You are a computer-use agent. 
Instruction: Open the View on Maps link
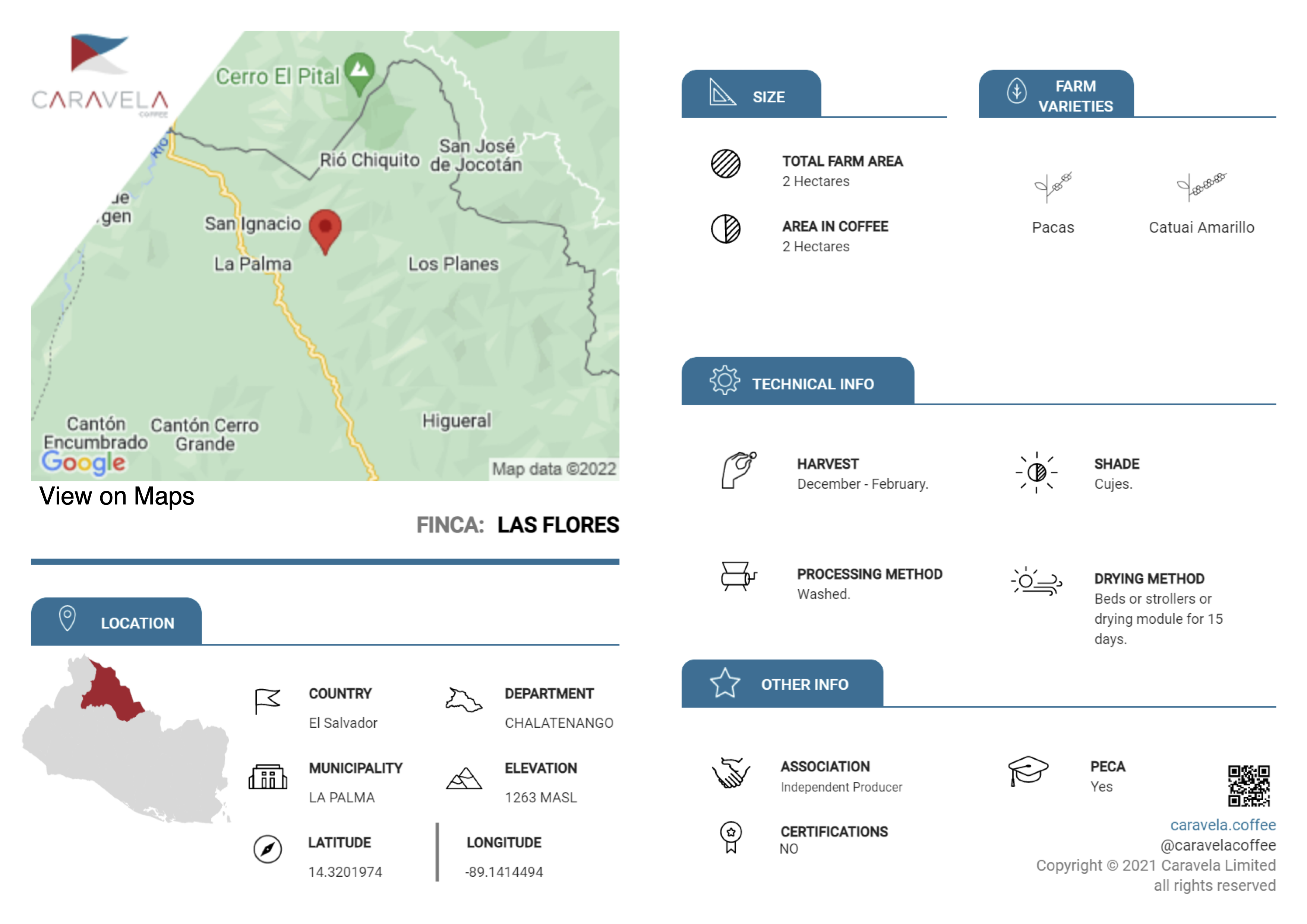[x=117, y=496]
